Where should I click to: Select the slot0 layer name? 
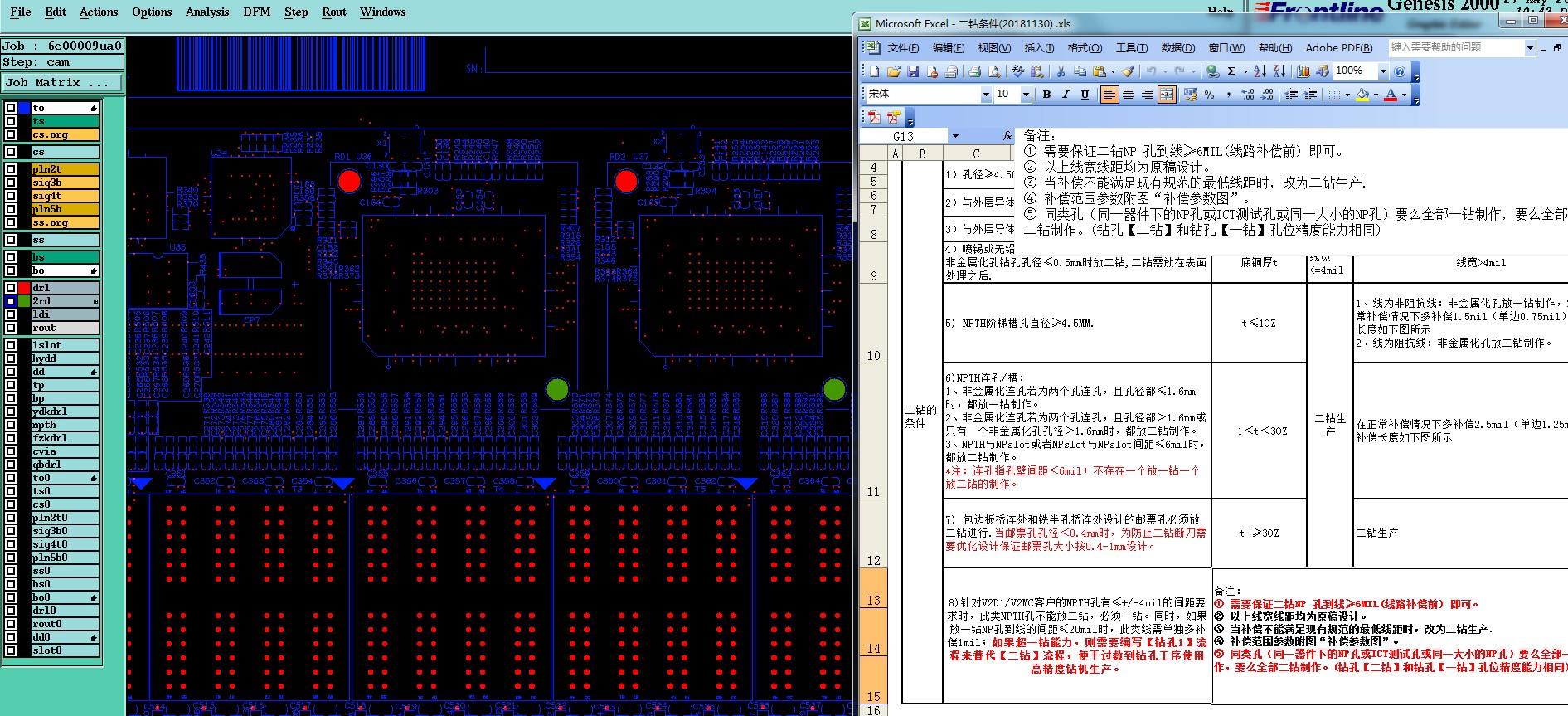point(65,650)
